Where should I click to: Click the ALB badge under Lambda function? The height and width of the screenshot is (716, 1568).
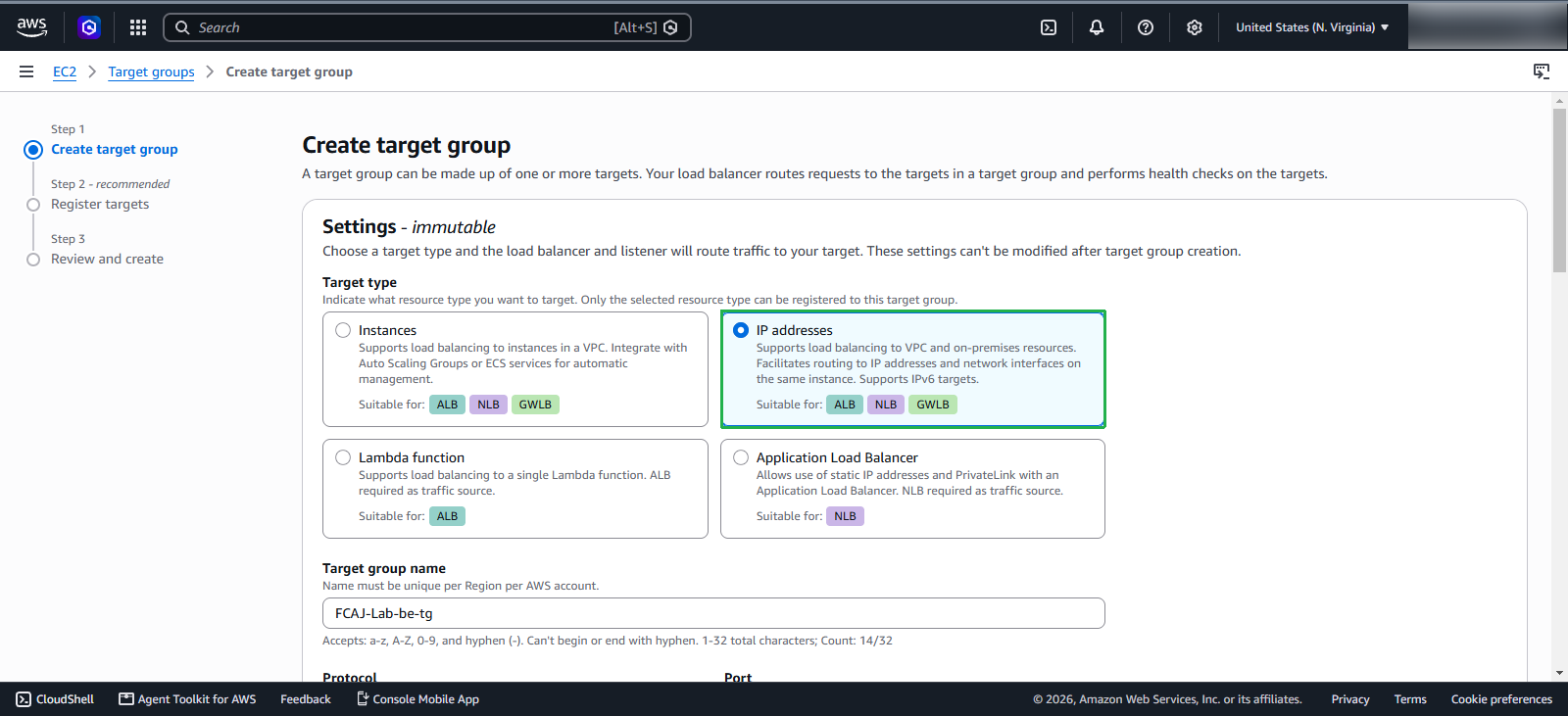pyautogui.click(x=447, y=516)
